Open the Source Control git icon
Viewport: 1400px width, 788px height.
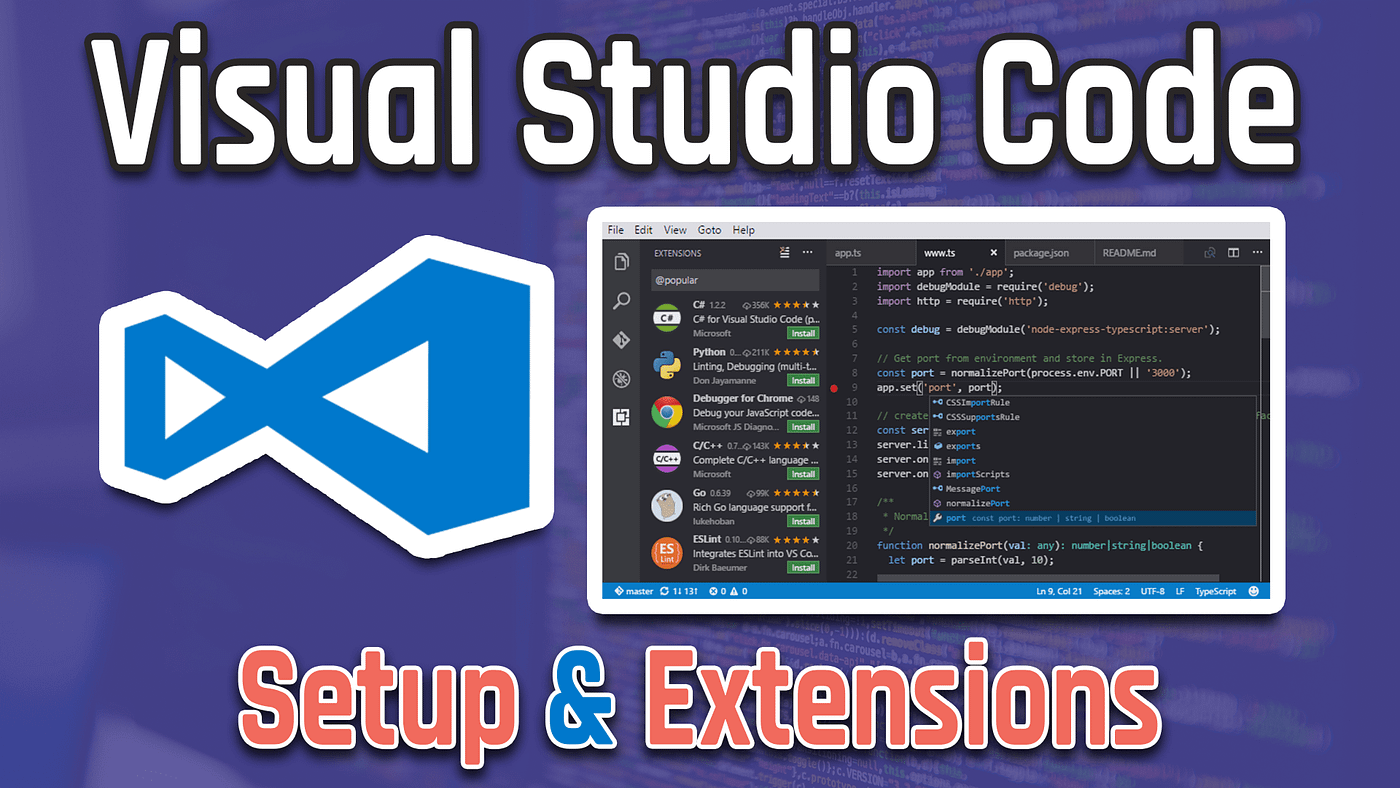pyautogui.click(x=622, y=340)
